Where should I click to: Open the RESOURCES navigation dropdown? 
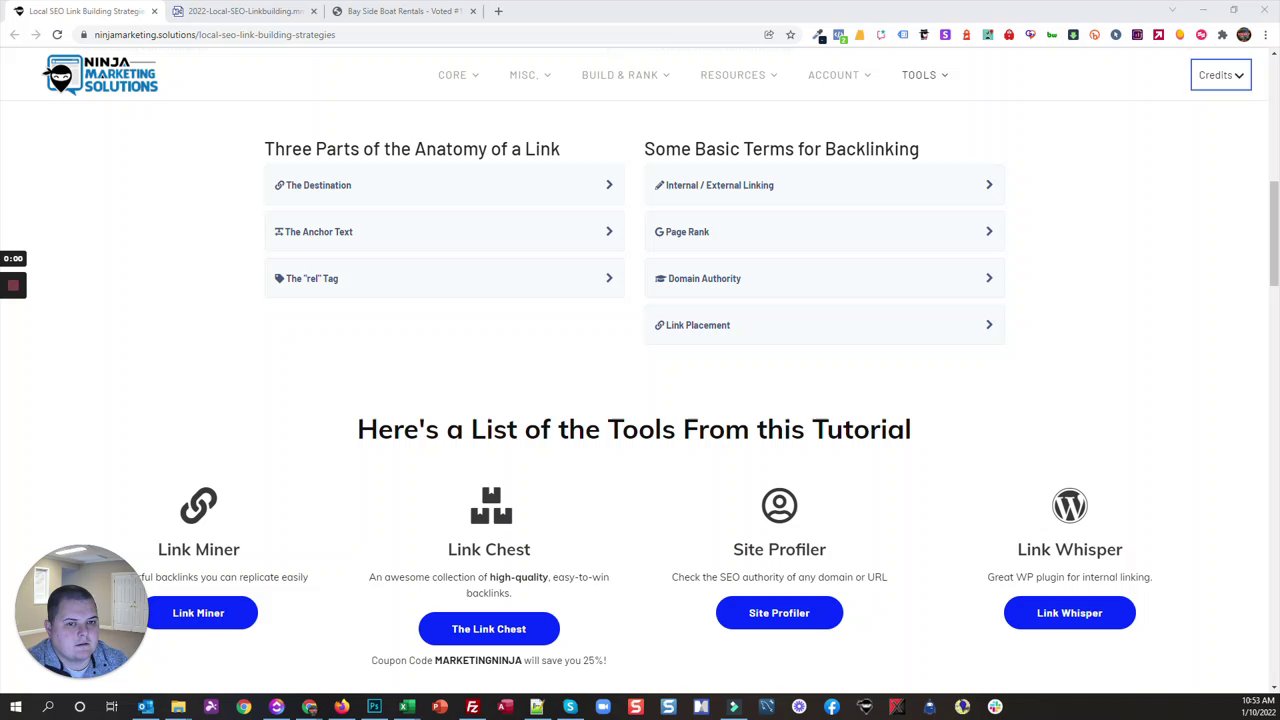[x=739, y=75]
